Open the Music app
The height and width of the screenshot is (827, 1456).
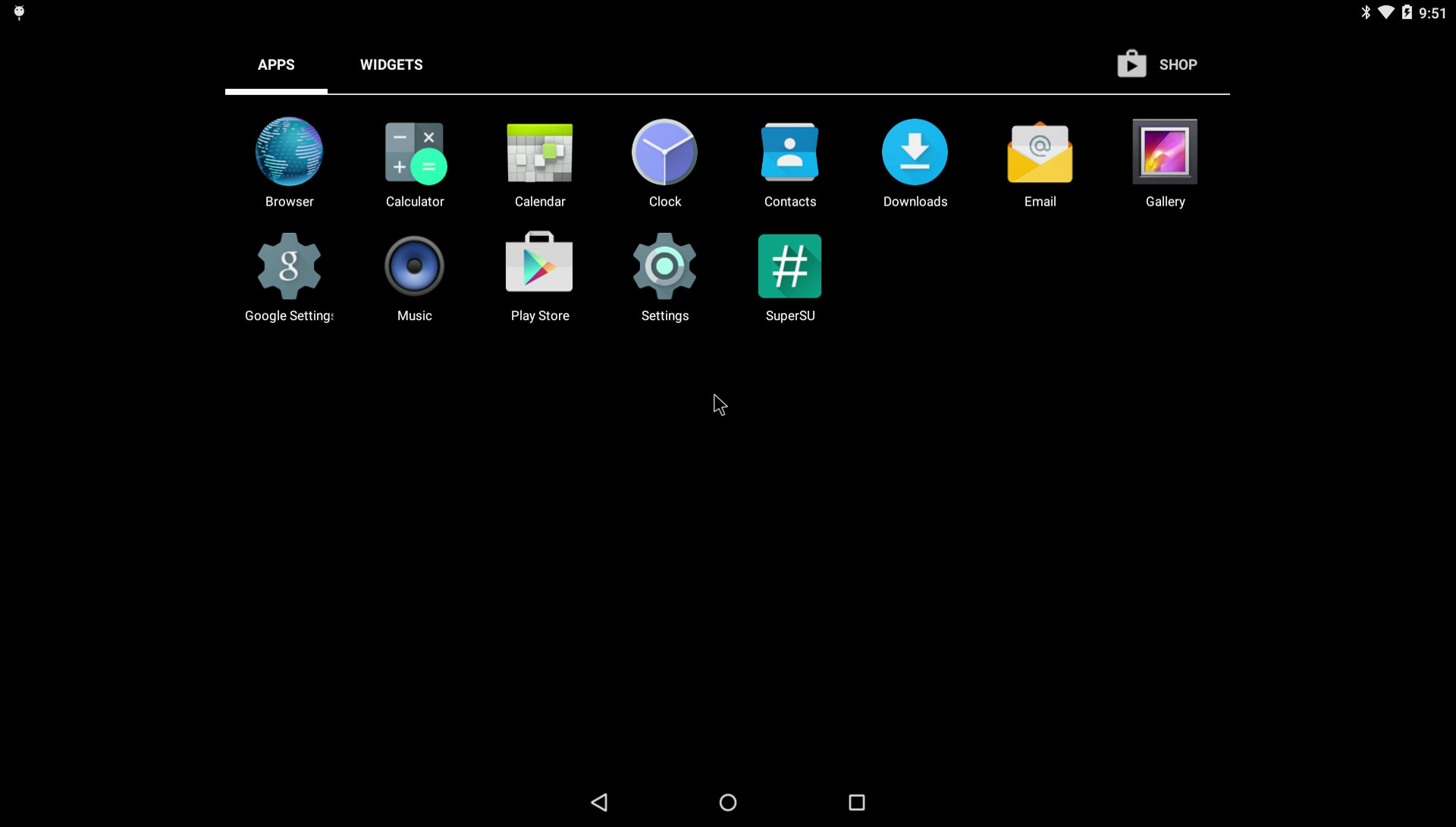[414, 265]
